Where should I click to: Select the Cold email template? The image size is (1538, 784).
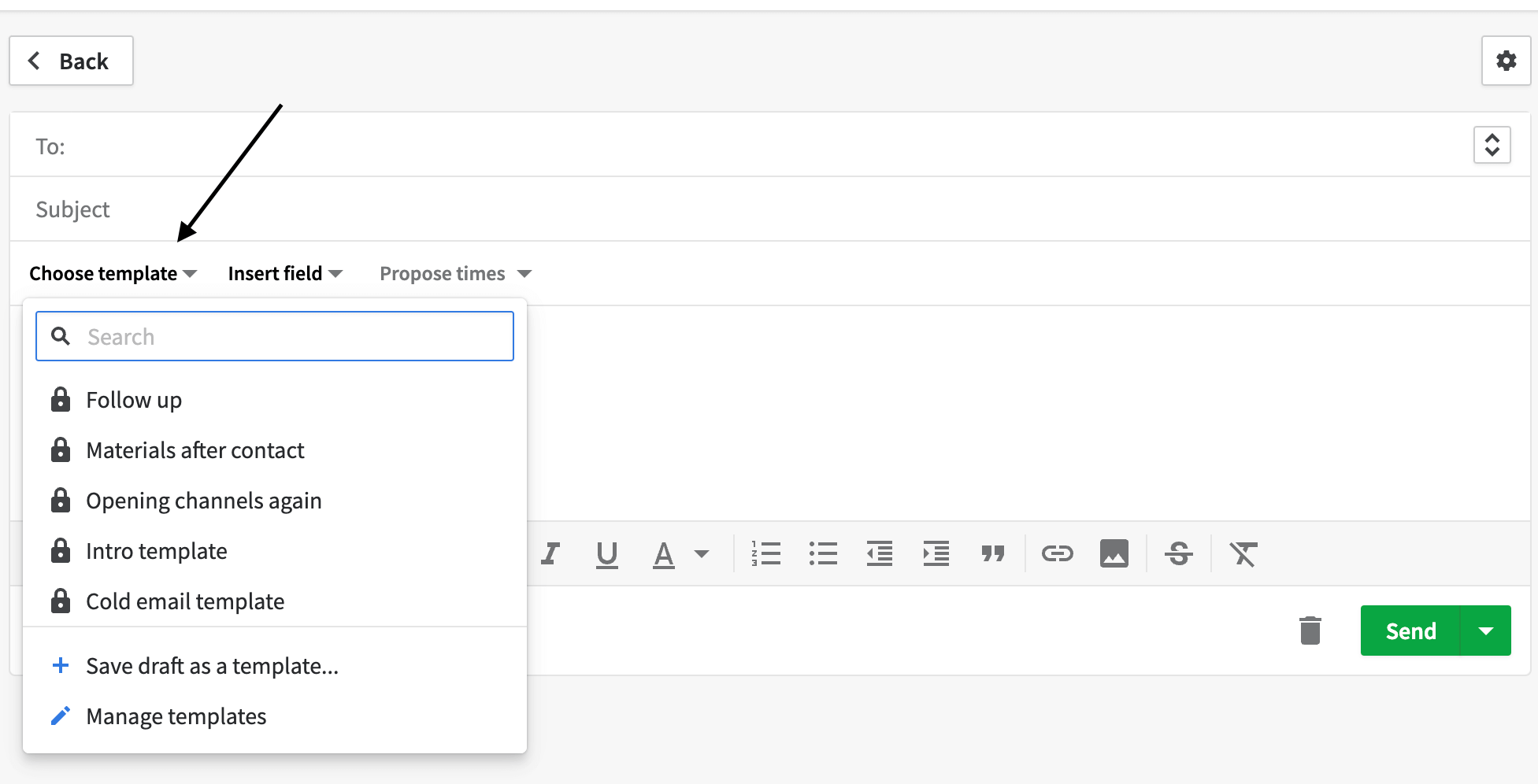coord(185,601)
